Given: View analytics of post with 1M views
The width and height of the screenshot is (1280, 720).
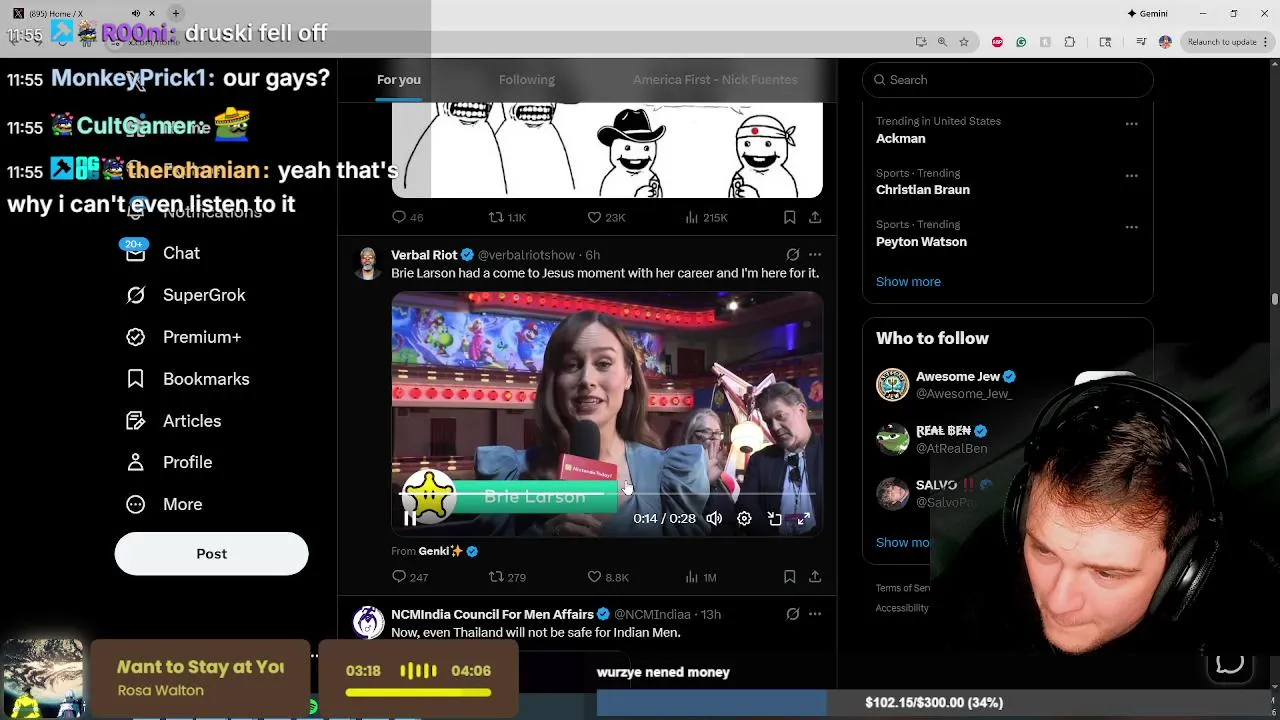Looking at the screenshot, I should [700, 577].
